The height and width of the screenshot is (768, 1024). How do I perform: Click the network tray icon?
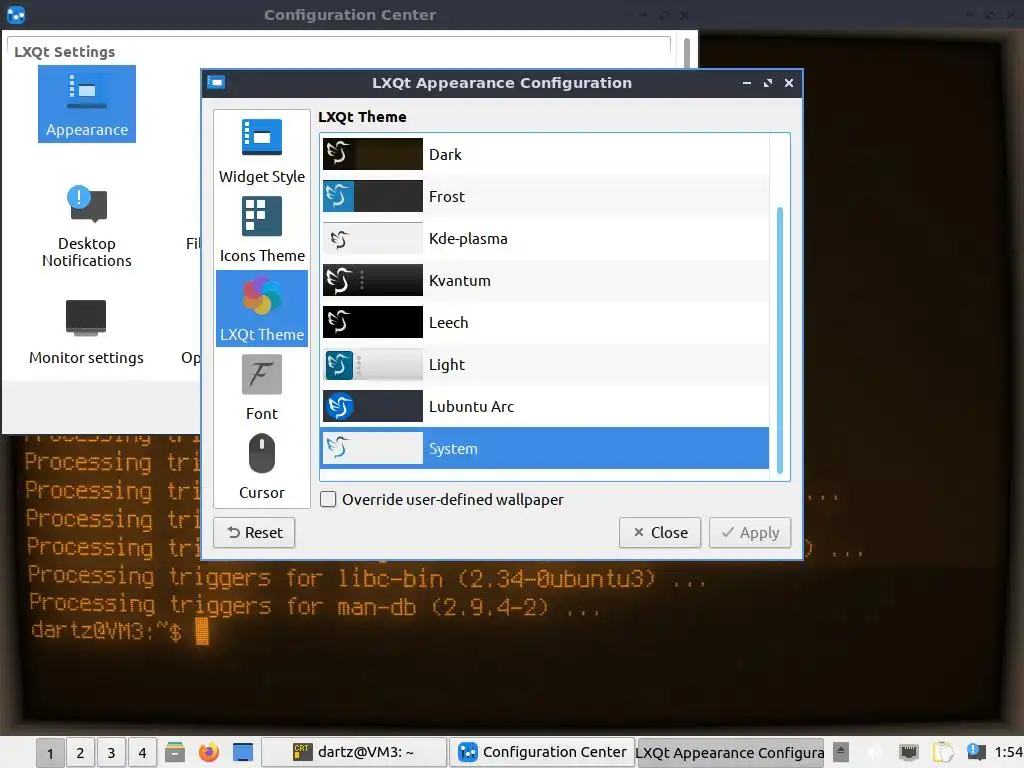coord(908,752)
